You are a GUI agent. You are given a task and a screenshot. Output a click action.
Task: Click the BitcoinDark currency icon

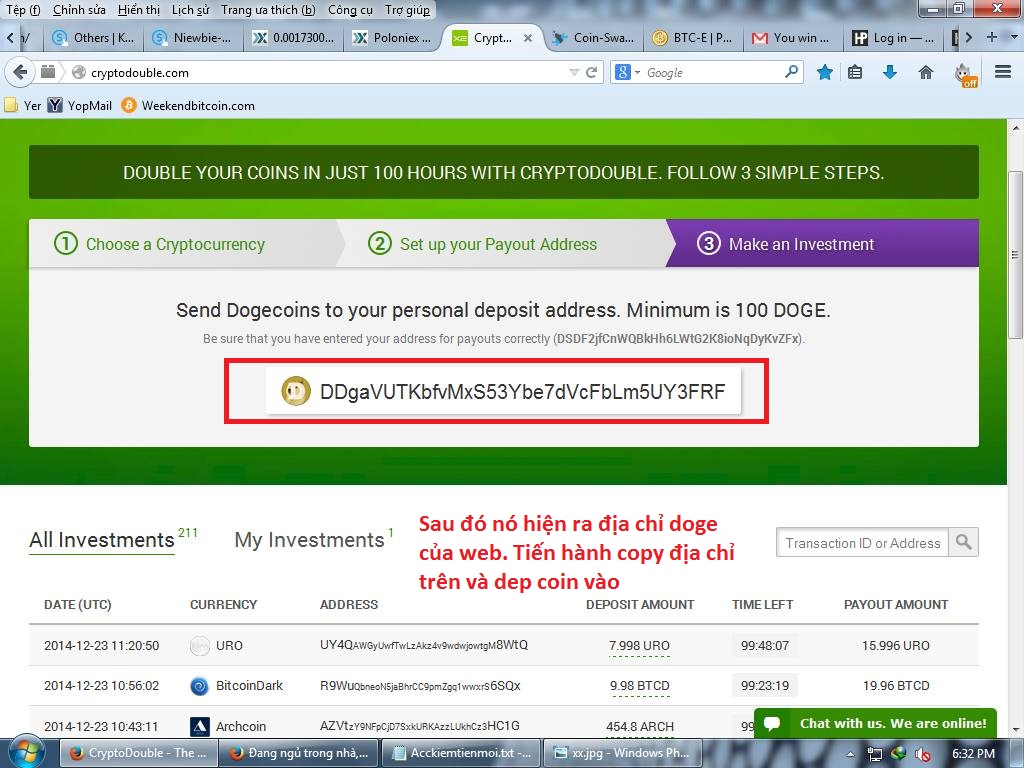pos(199,686)
